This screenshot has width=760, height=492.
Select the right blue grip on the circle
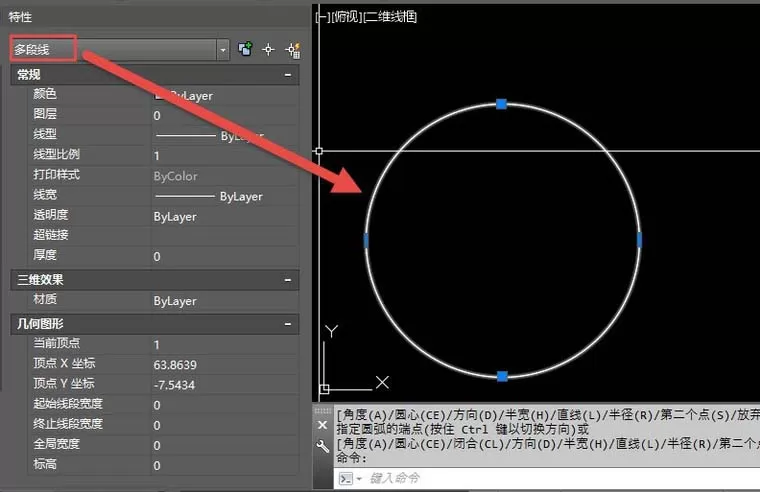pos(639,240)
